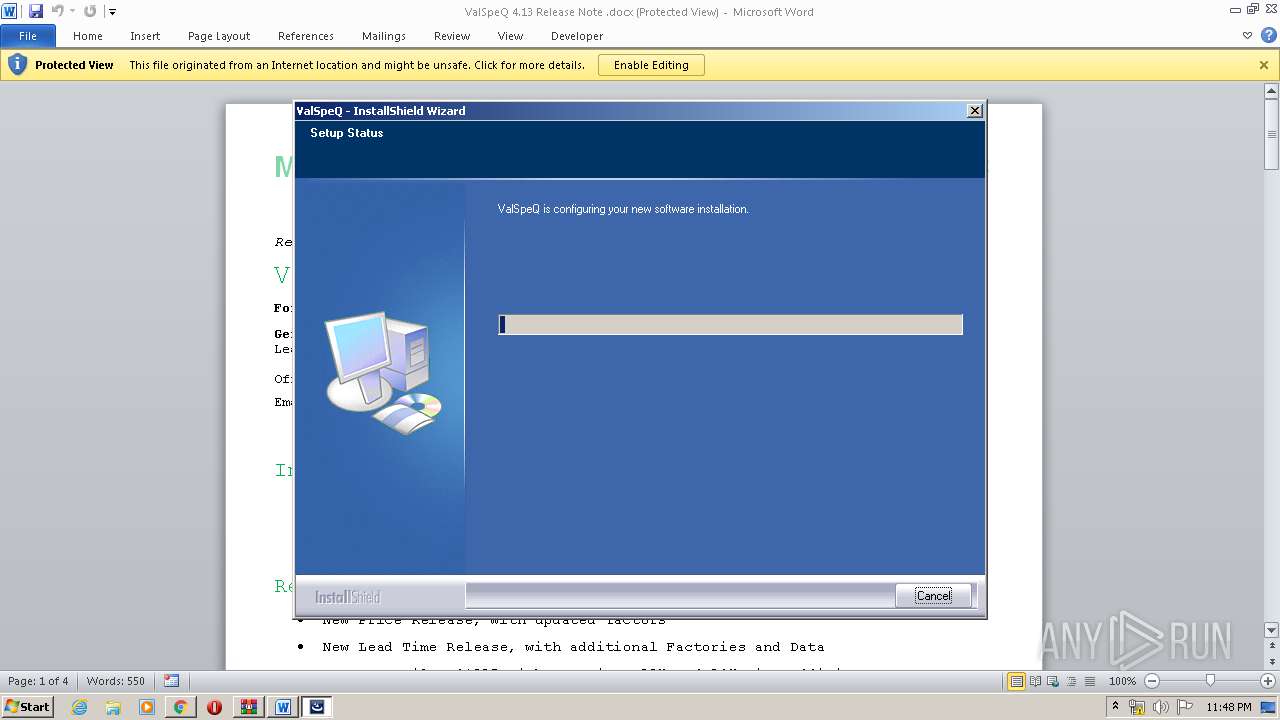The height and width of the screenshot is (720, 1280).
Task: Click the Show Desktop button
Action: (x=1270, y=707)
